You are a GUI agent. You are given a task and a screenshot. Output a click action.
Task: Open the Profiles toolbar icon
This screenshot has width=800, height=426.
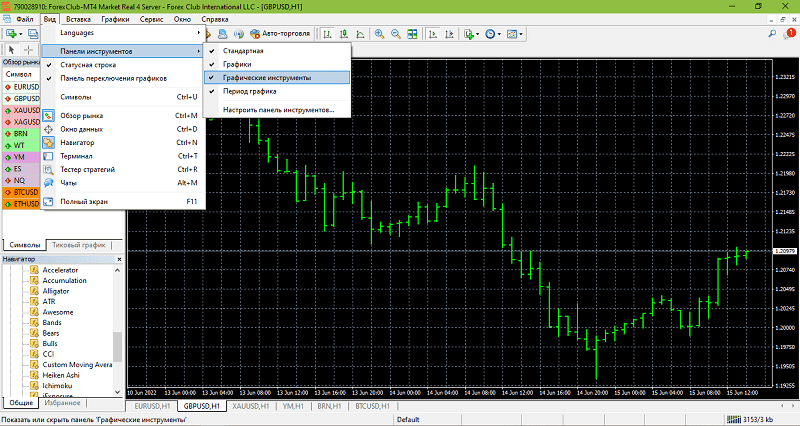point(33,34)
